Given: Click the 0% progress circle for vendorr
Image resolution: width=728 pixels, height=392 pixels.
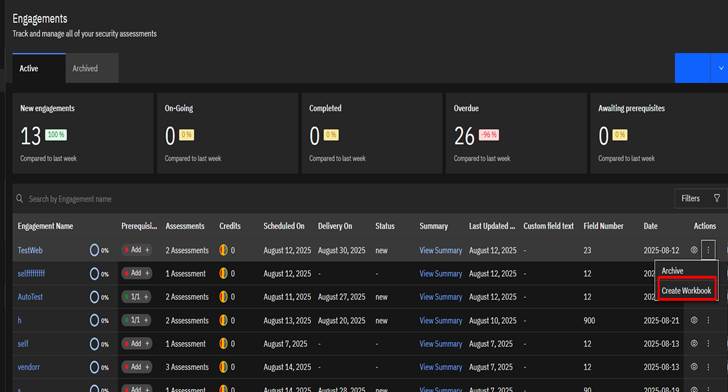Looking at the screenshot, I should 94,366.
